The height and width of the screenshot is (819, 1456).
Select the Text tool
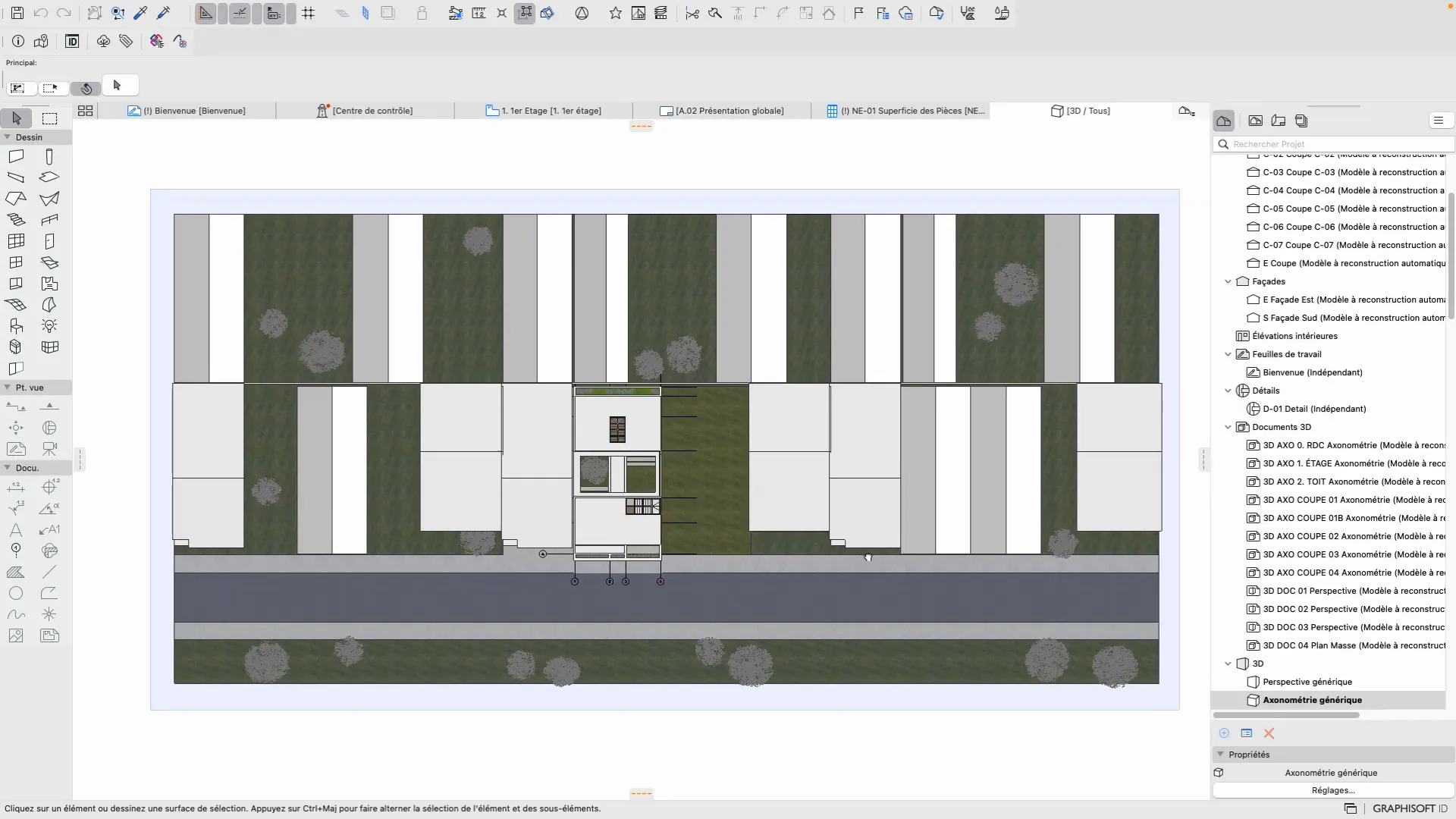16,529
